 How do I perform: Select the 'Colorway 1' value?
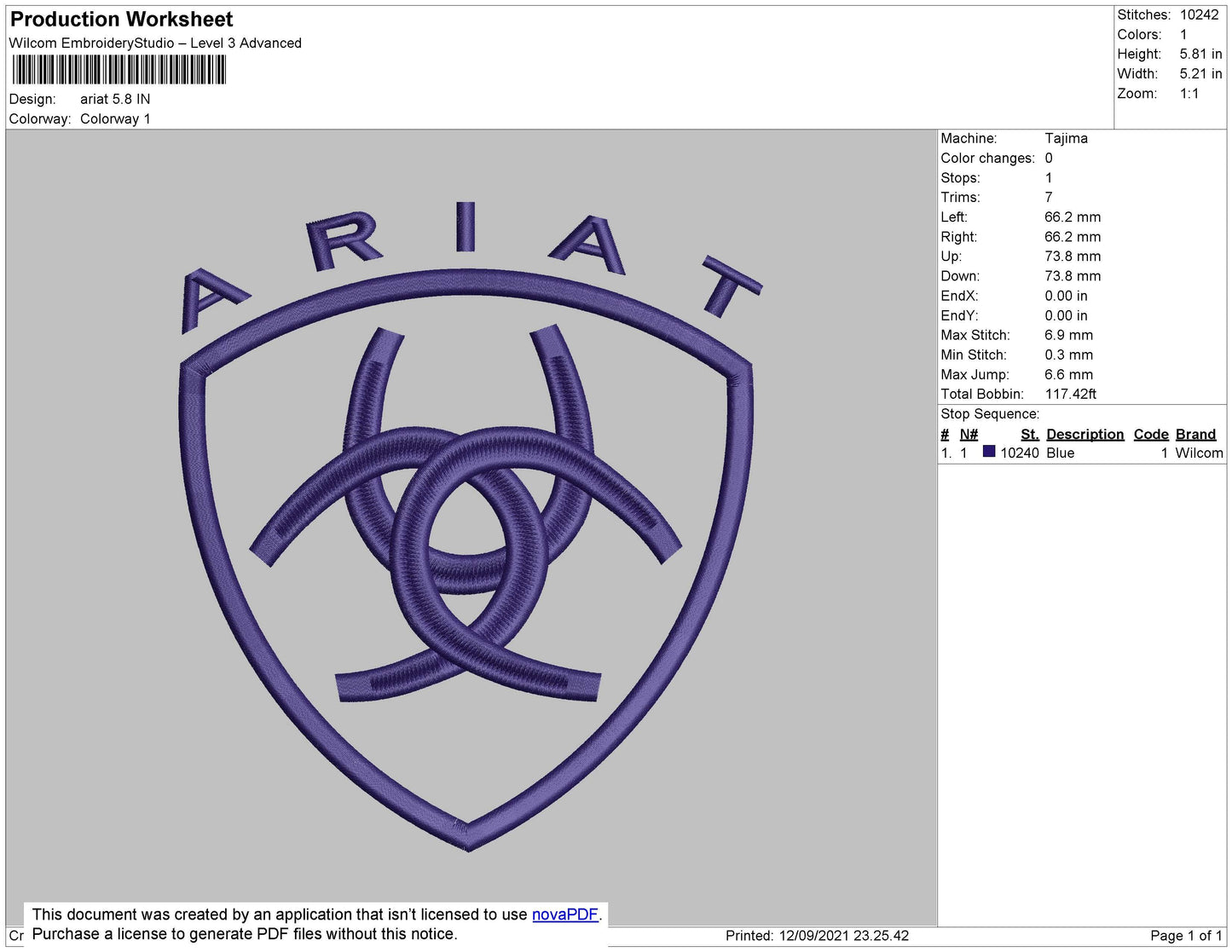tap(115, 118)
